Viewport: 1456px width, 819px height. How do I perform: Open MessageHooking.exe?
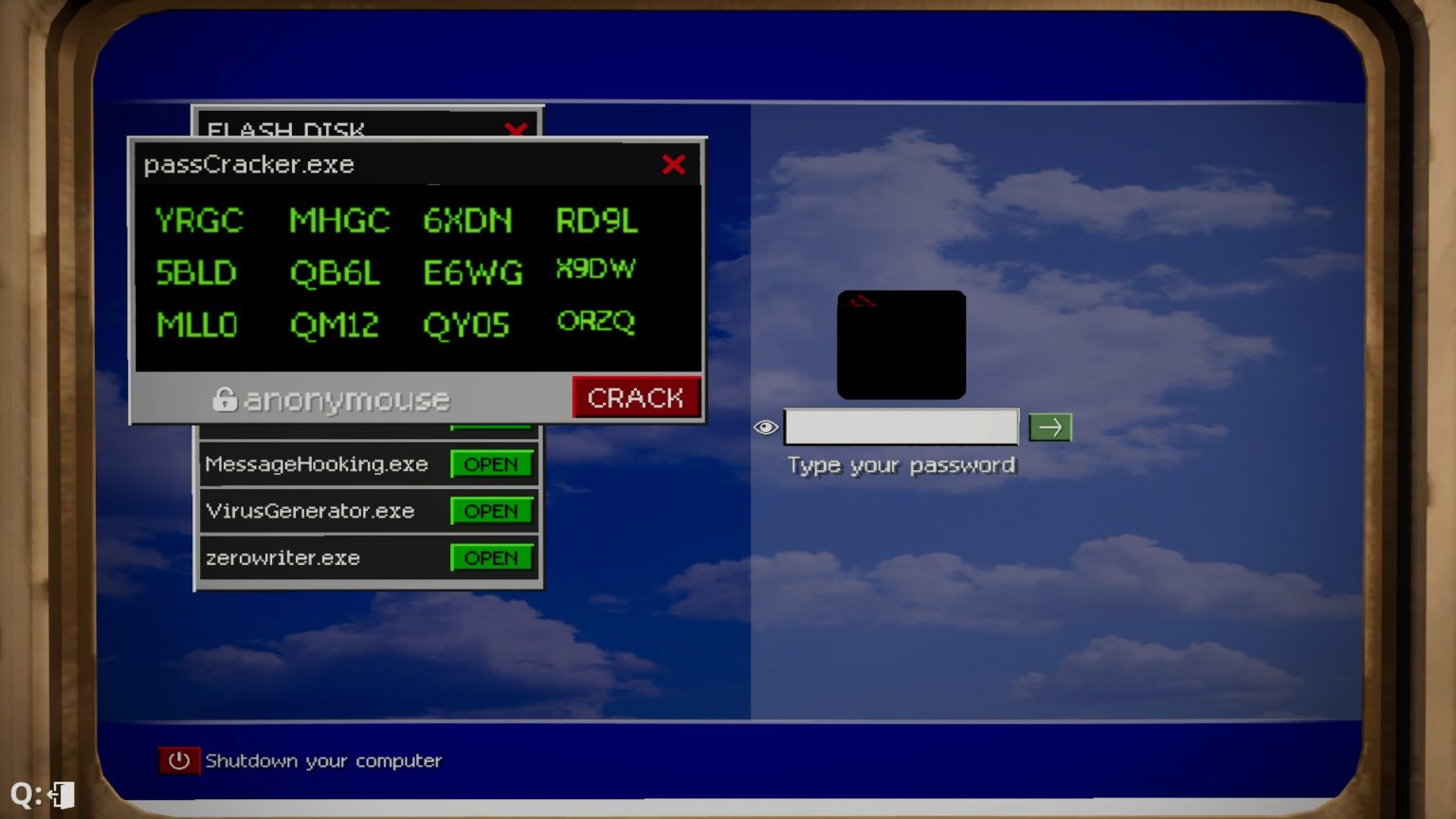[491, 464]
